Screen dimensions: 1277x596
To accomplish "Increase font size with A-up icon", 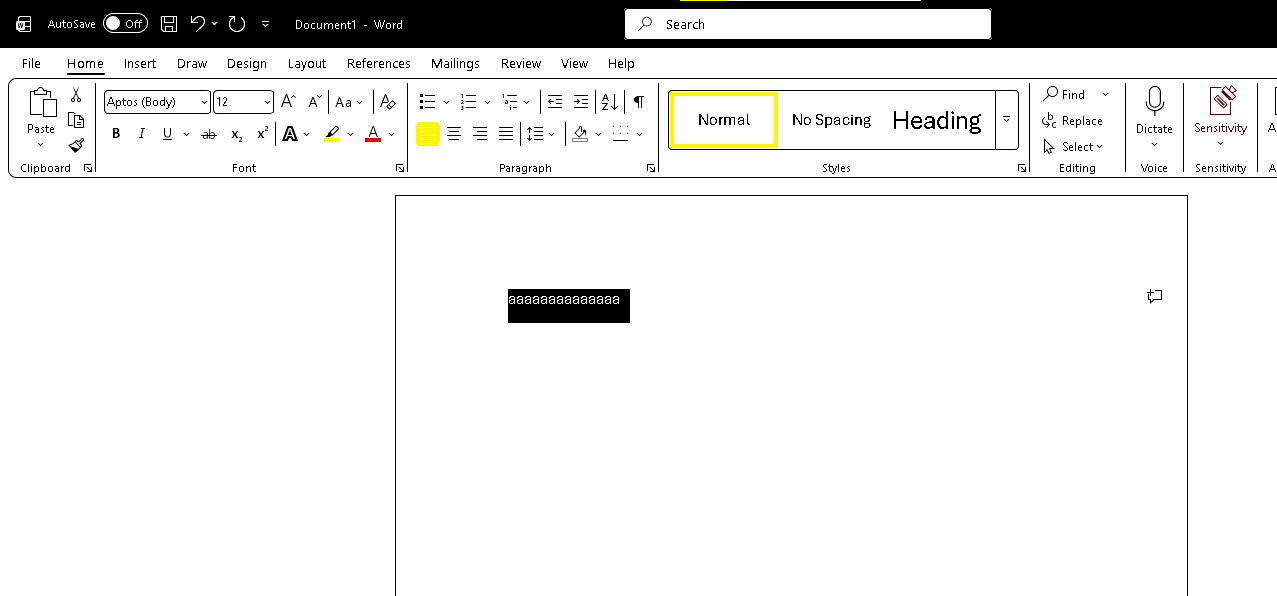I will pyautogui.click(x=288, y=101).
